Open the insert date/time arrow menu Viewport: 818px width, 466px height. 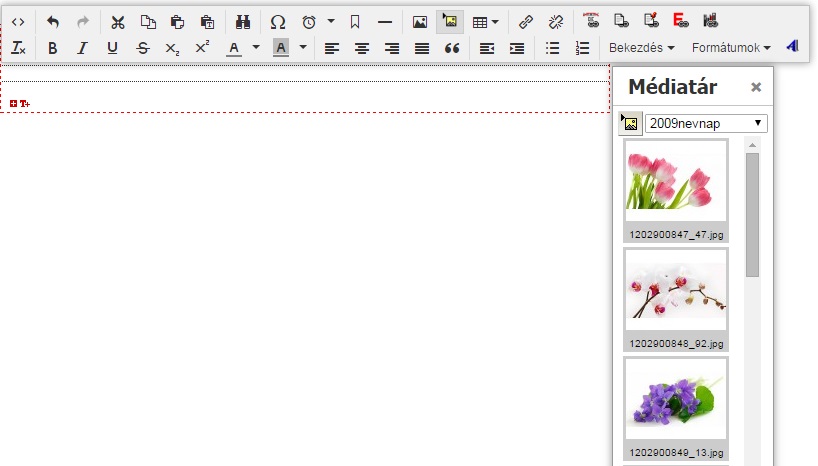(330, 21)
